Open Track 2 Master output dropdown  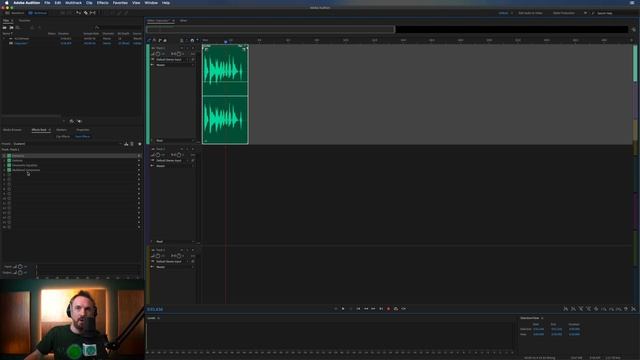[173, 166]
